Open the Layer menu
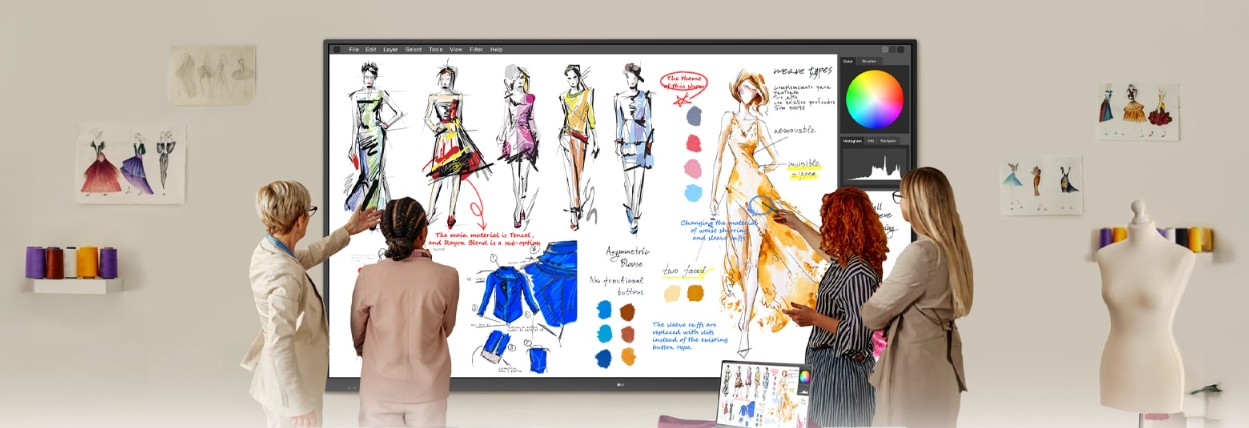Screen dimensions: 1249x428 (x=390, y=49)
